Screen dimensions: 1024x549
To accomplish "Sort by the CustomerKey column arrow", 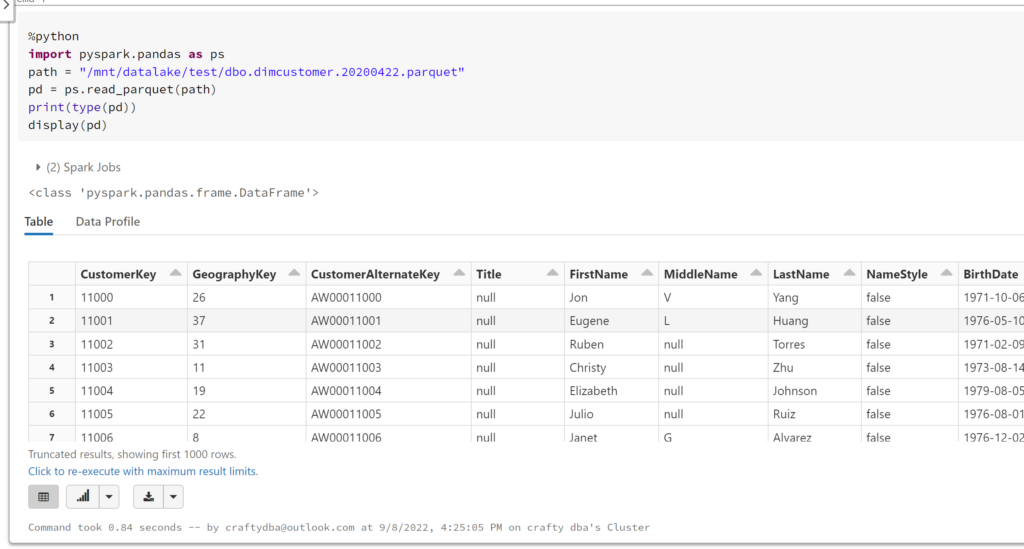I will click(176, 273).
